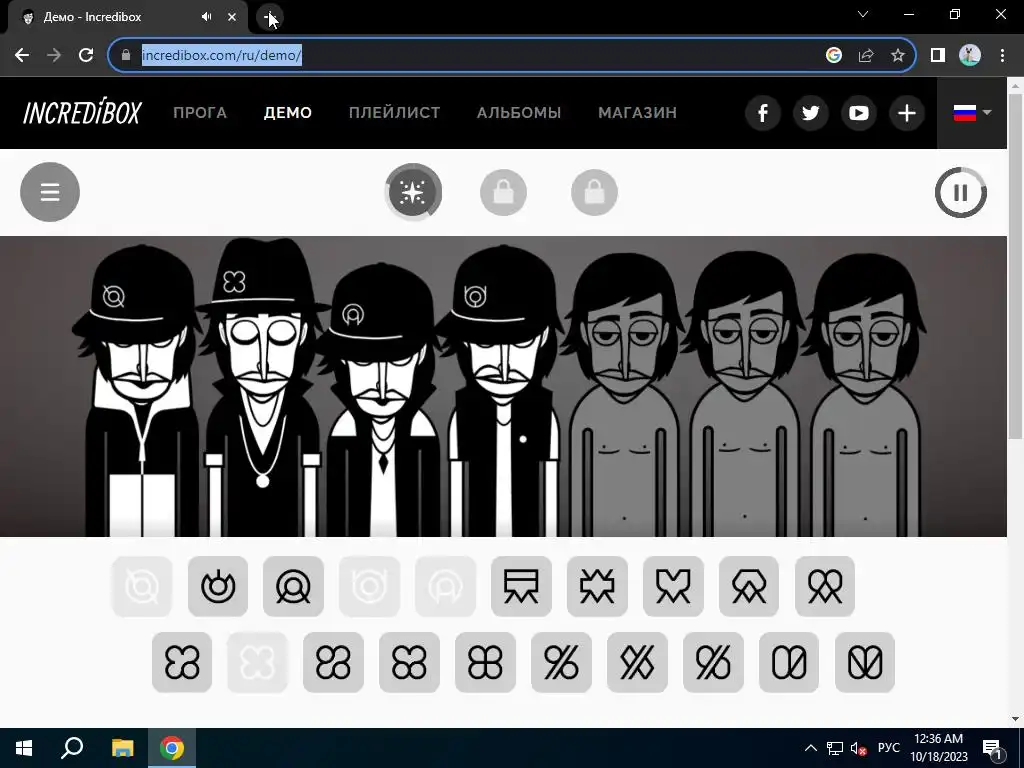
Task: Select the second beat icon in the top row
Action: click(217, 586)
